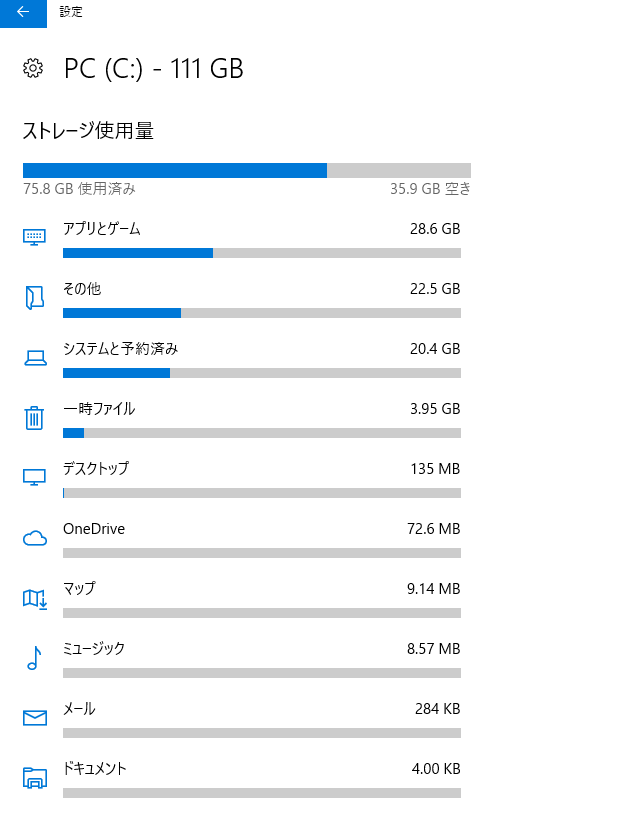Click the desktop monitor icon
This screenshot has height=814, width=628.
coord(34,477)
